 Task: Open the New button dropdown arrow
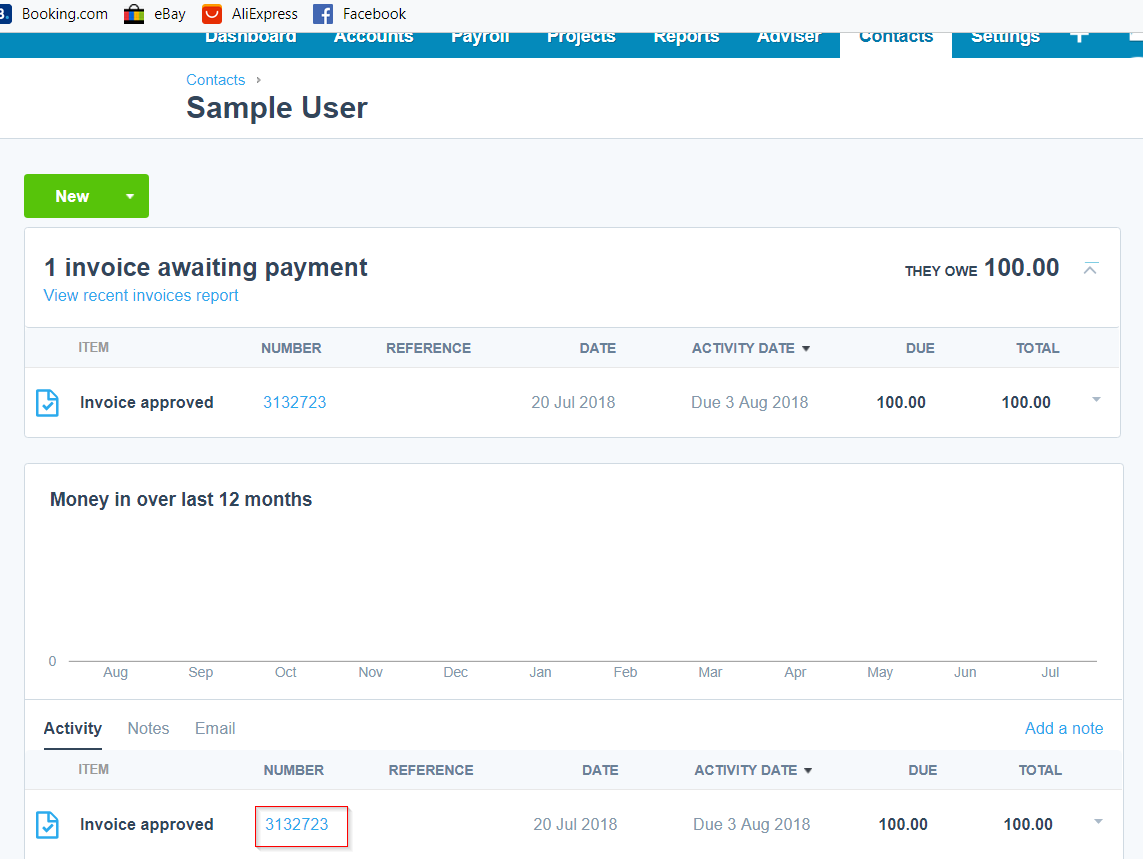pos(130,197)
